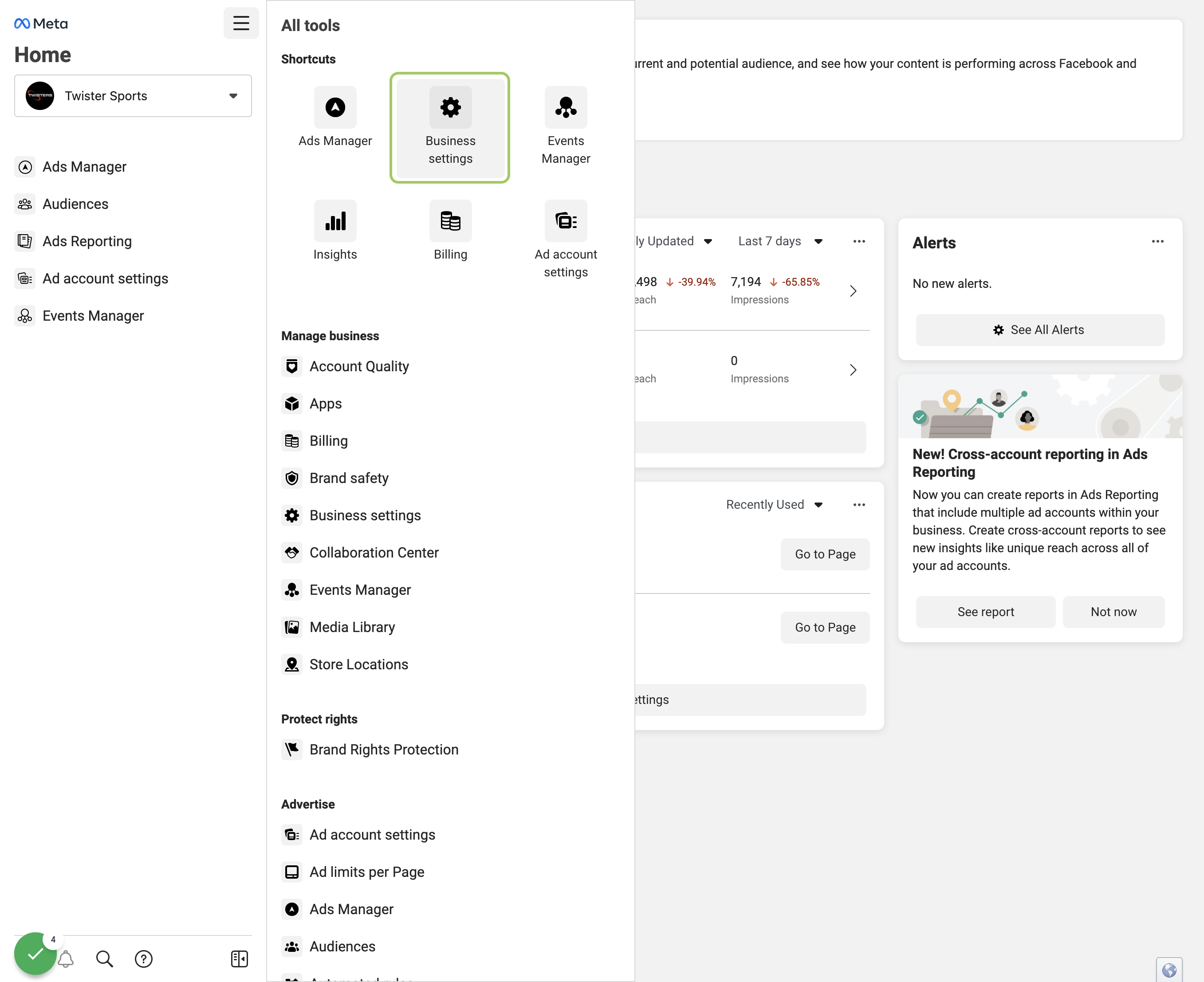The width and height of the screenshot is (1204, 982).
Task: Open the Insights shortcut tile
Action: click(335, 231)
